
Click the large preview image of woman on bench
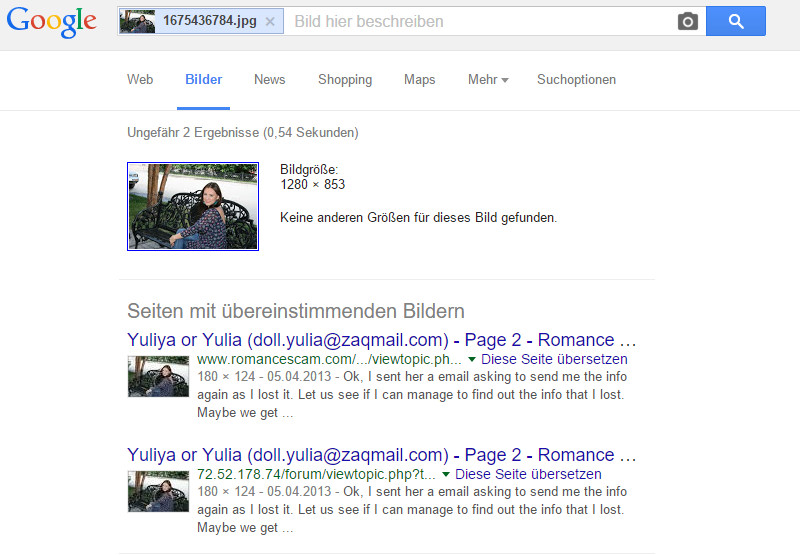tap(193, 207)
